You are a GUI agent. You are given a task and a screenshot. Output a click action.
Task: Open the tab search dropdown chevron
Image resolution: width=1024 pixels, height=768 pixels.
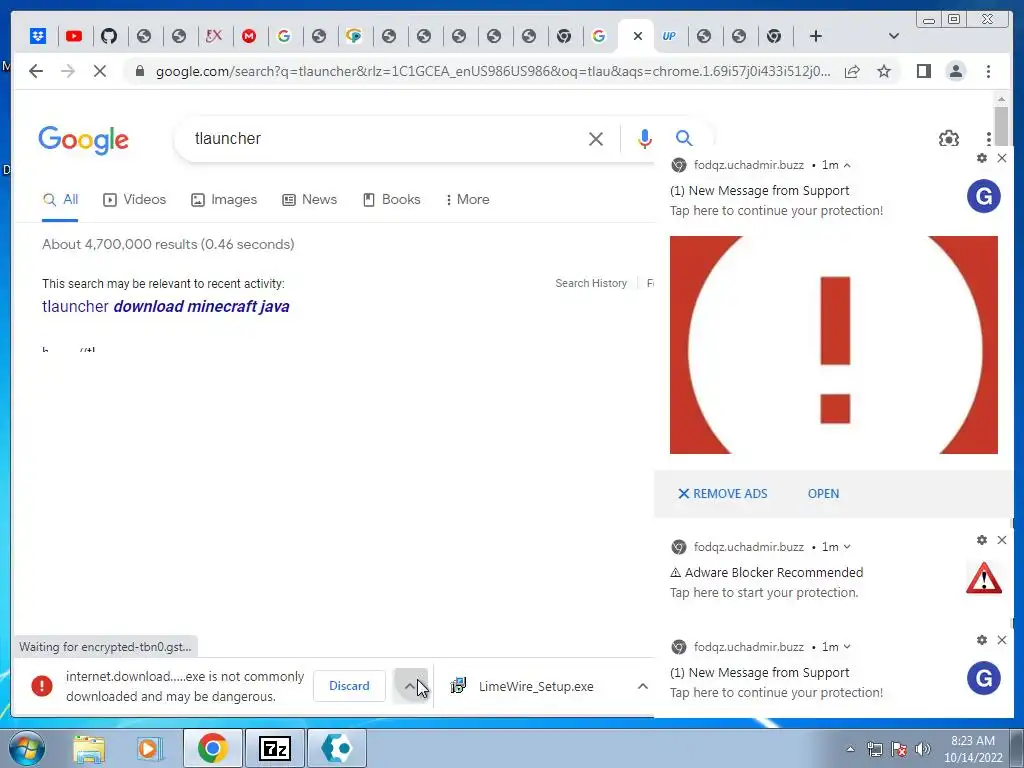(x=893, y=36)
